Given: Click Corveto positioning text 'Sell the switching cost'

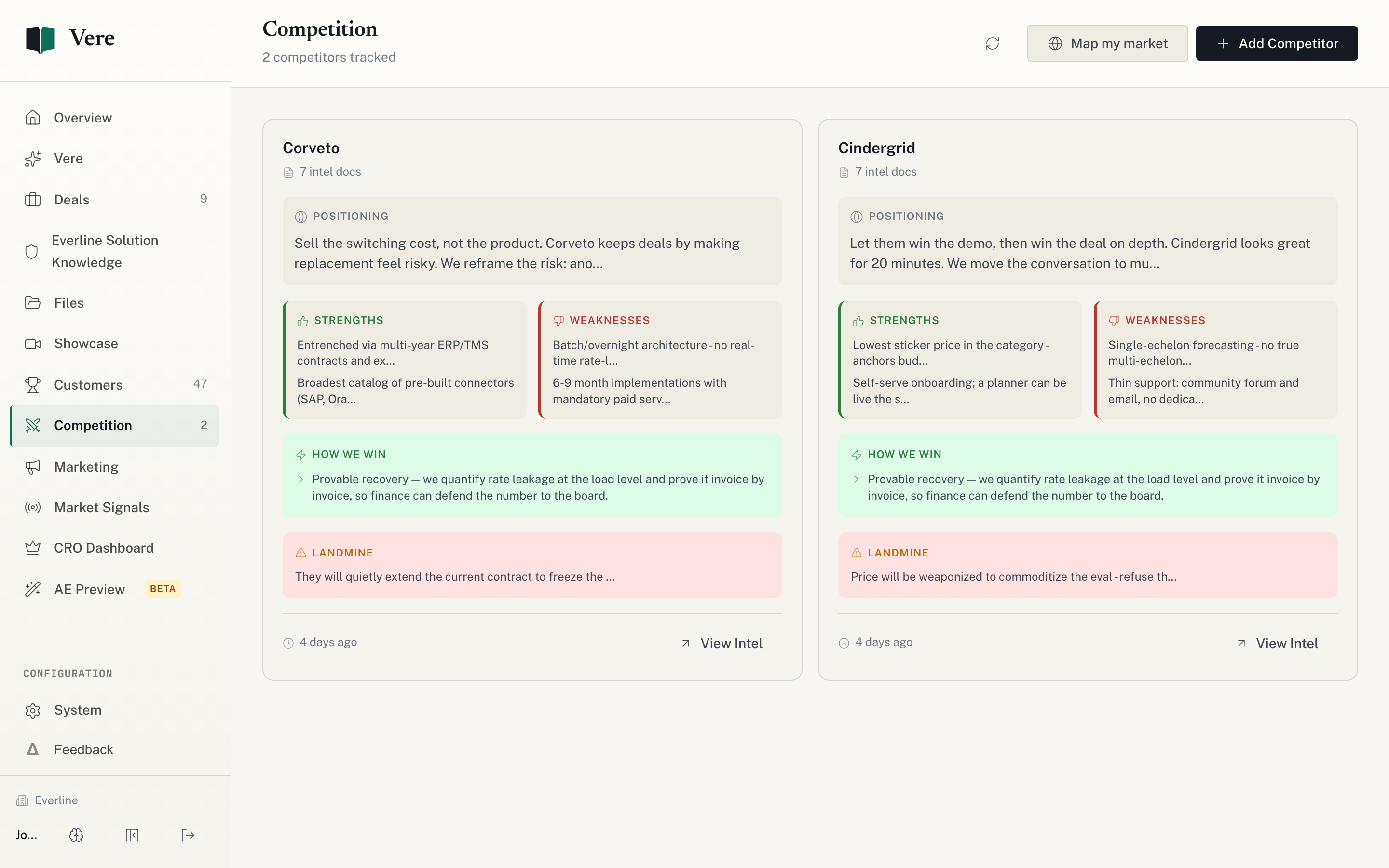Looking at the screenshot, I should click(x=517, y=253).
